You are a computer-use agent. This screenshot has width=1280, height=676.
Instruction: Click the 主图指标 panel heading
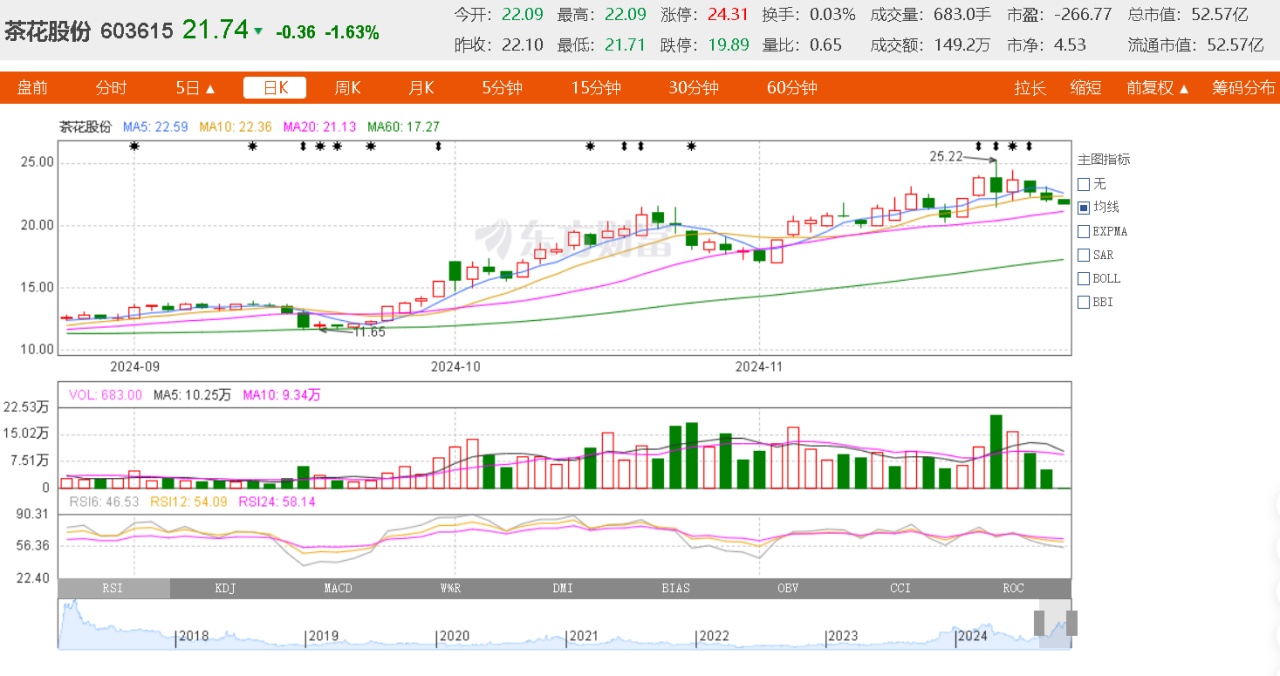(x=1104, y=159)
